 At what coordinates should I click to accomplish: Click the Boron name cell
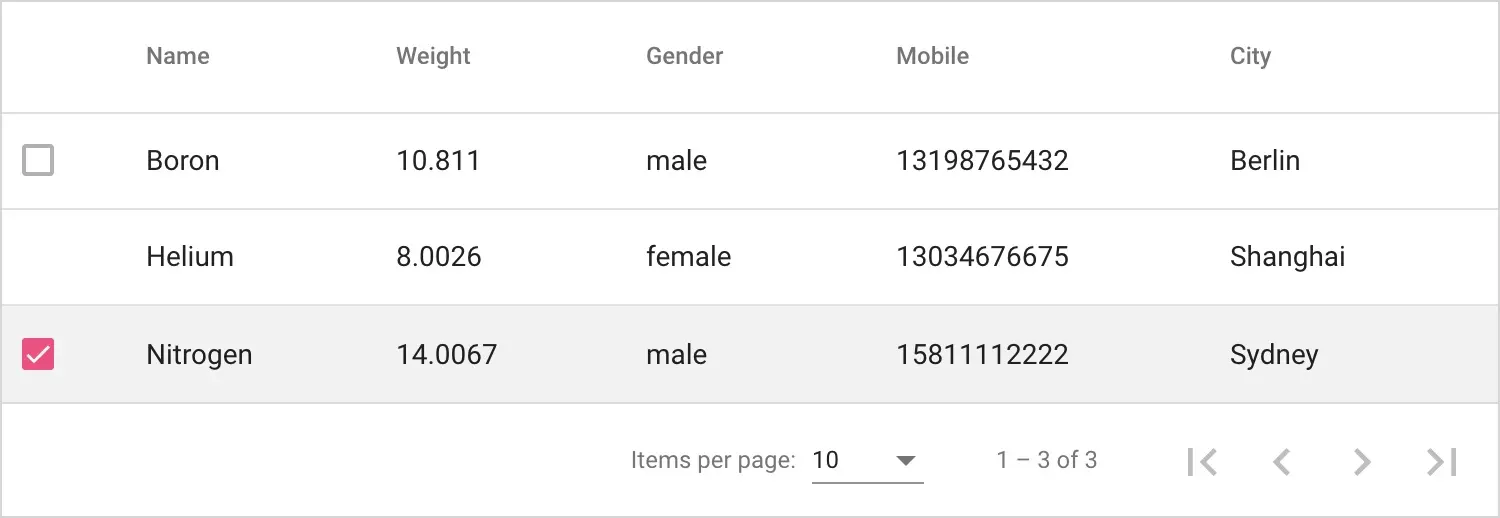183,161
